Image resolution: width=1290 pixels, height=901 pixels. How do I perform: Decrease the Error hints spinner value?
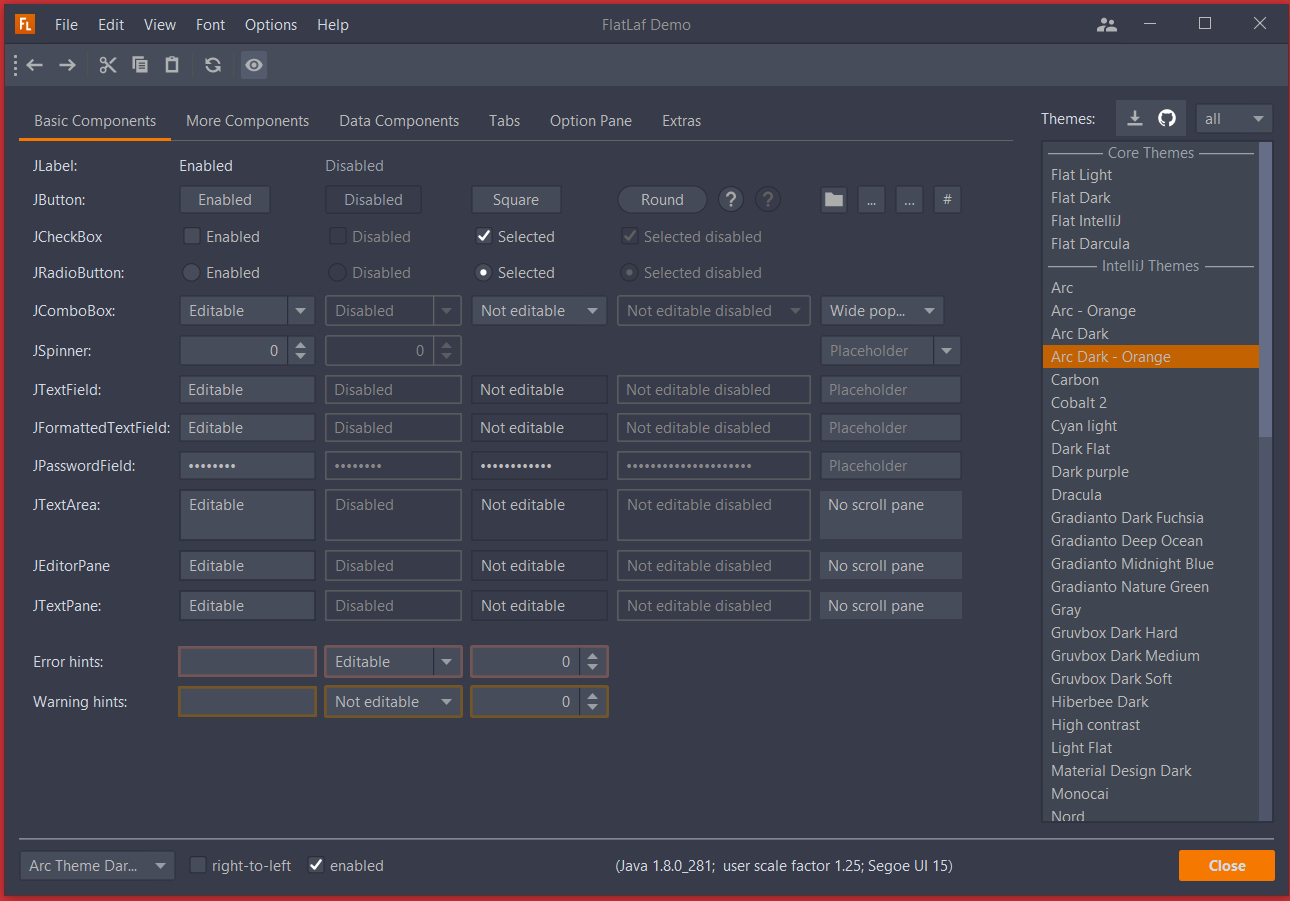tap(594, 668)
